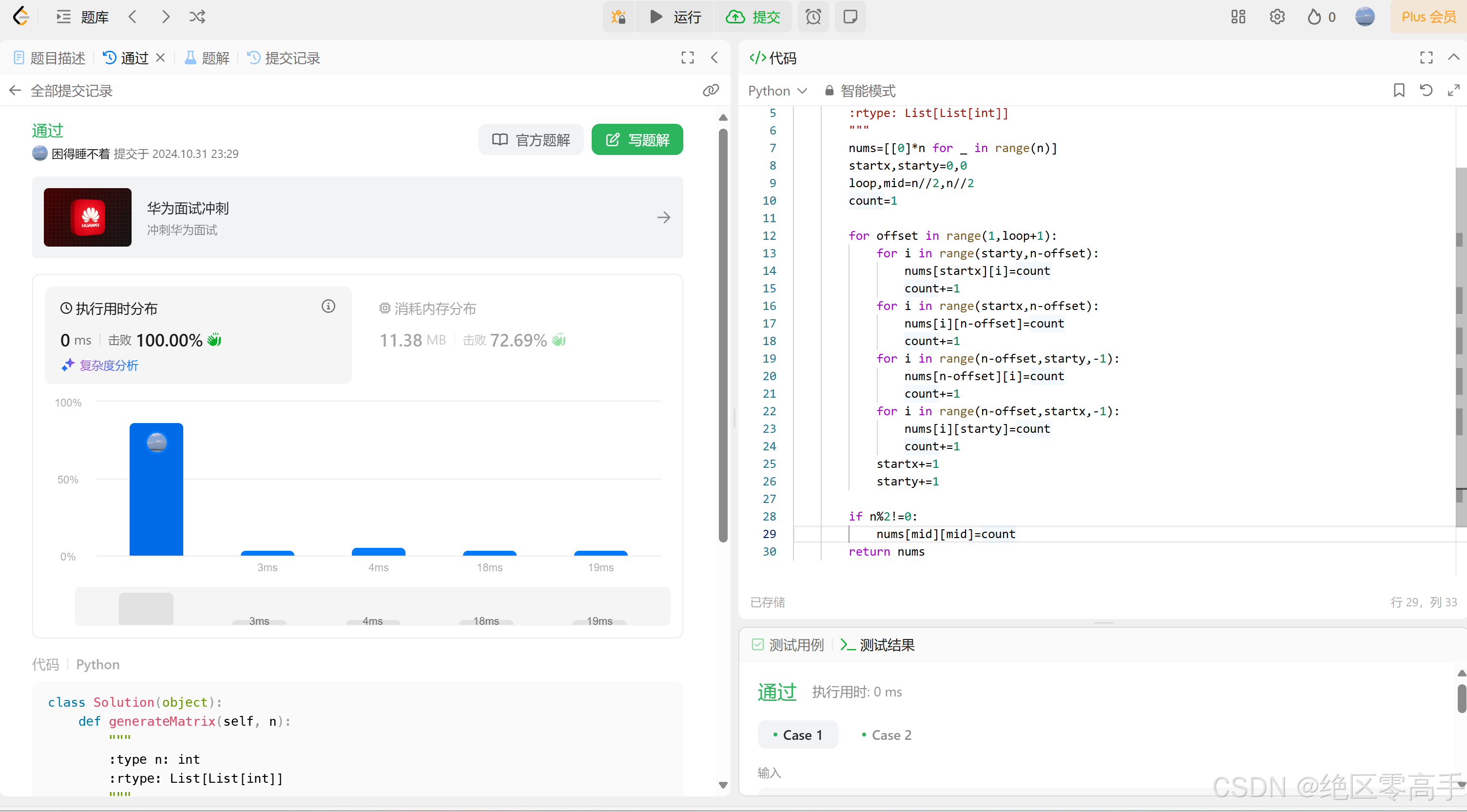This screenshot has height=812, width=1467.
Task: Reset code with the undo arrow icon
Action: click(x=1426, y=90)
